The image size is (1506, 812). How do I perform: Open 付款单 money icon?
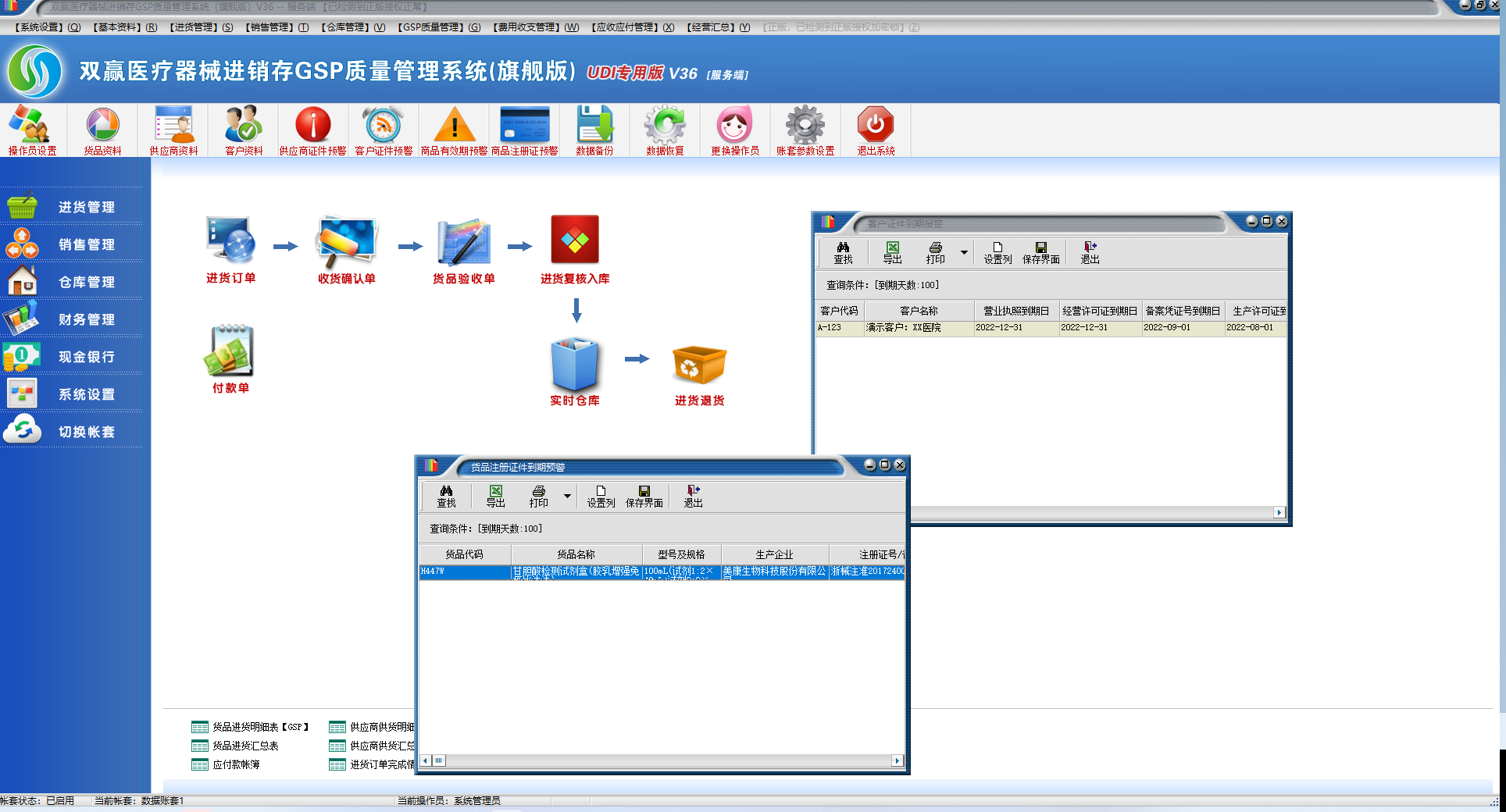[x=230, y=359]
